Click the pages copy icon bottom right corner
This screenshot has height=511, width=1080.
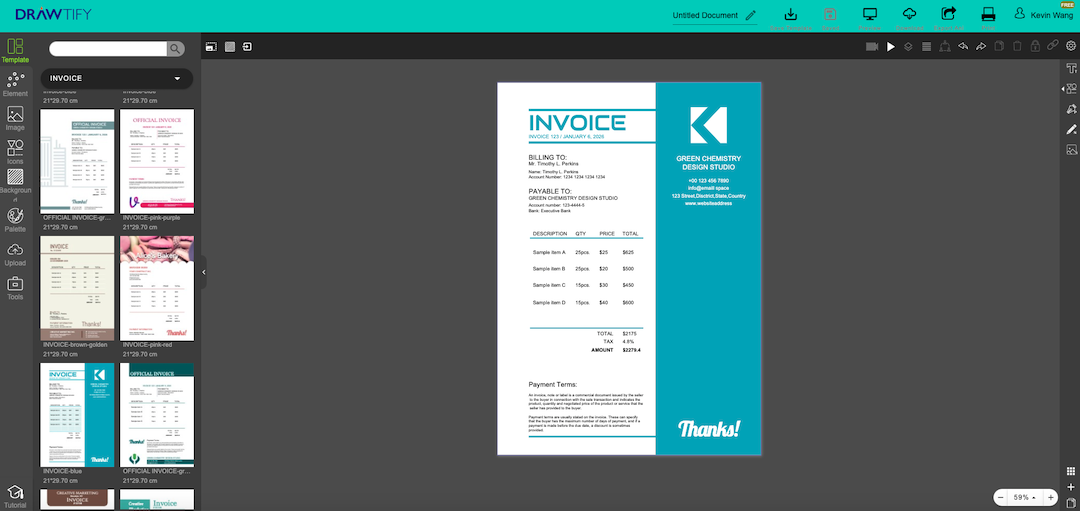click(x=1071, y=503)
